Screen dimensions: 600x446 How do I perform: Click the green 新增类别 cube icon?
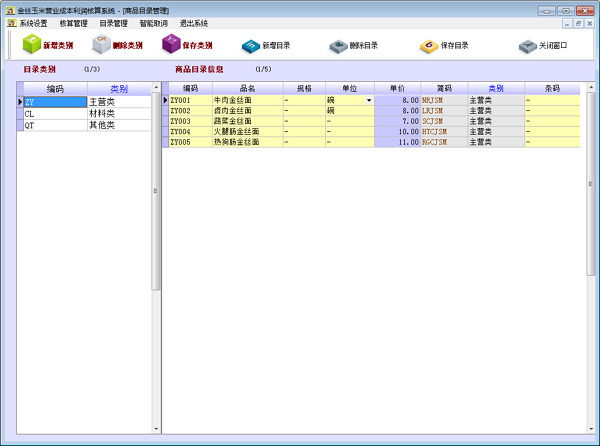coord(32,44)
